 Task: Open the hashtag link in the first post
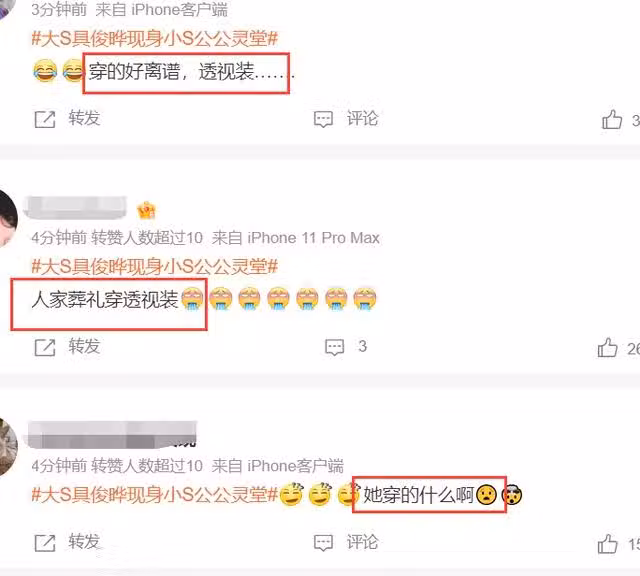click(x=155, y=39)
